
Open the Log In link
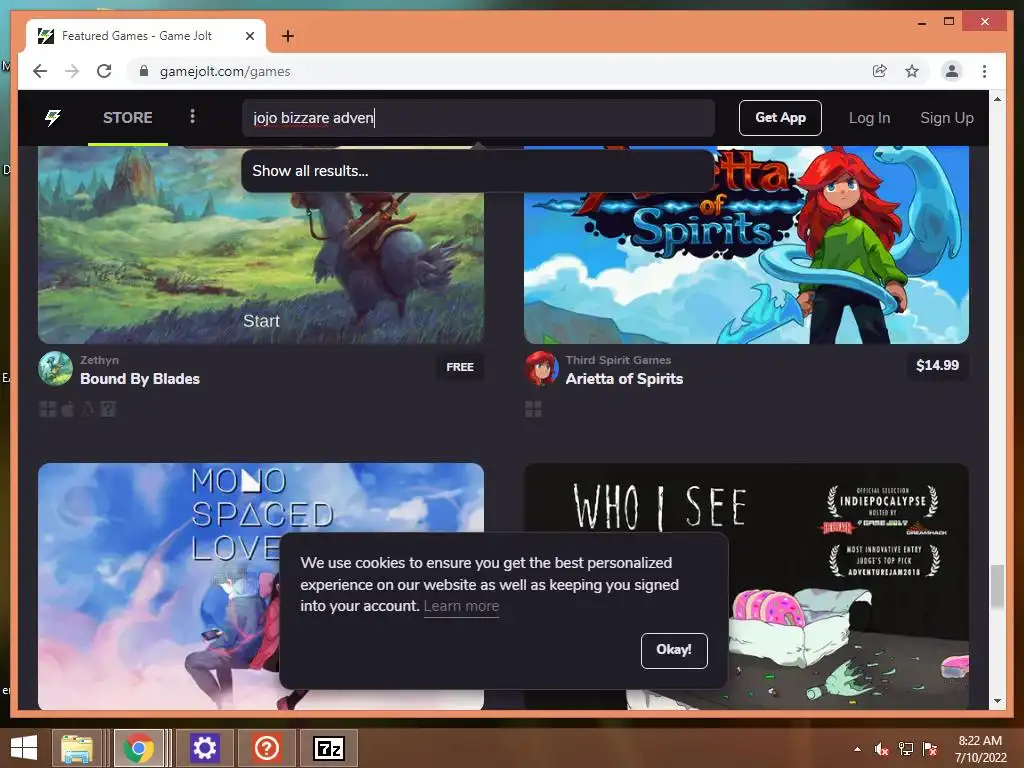(x=869, y=118)
